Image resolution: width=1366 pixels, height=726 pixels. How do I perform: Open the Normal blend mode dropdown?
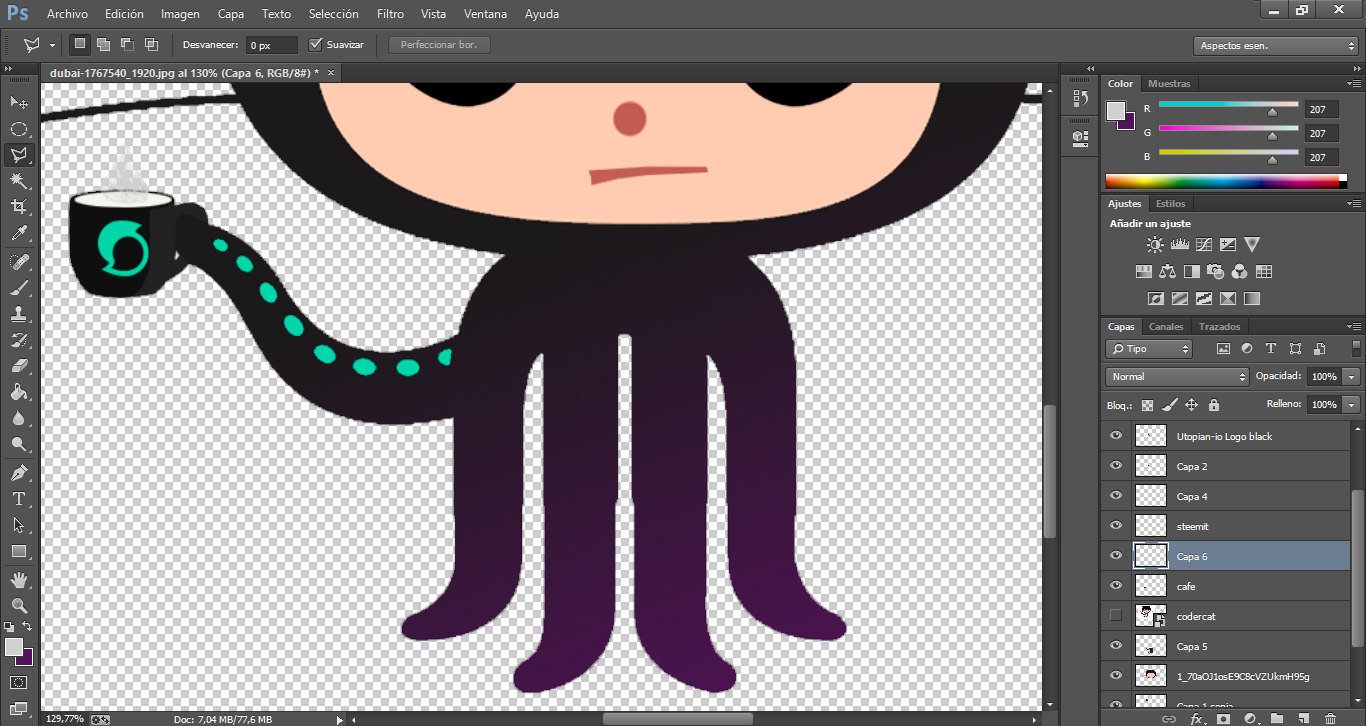(1177, 377)
